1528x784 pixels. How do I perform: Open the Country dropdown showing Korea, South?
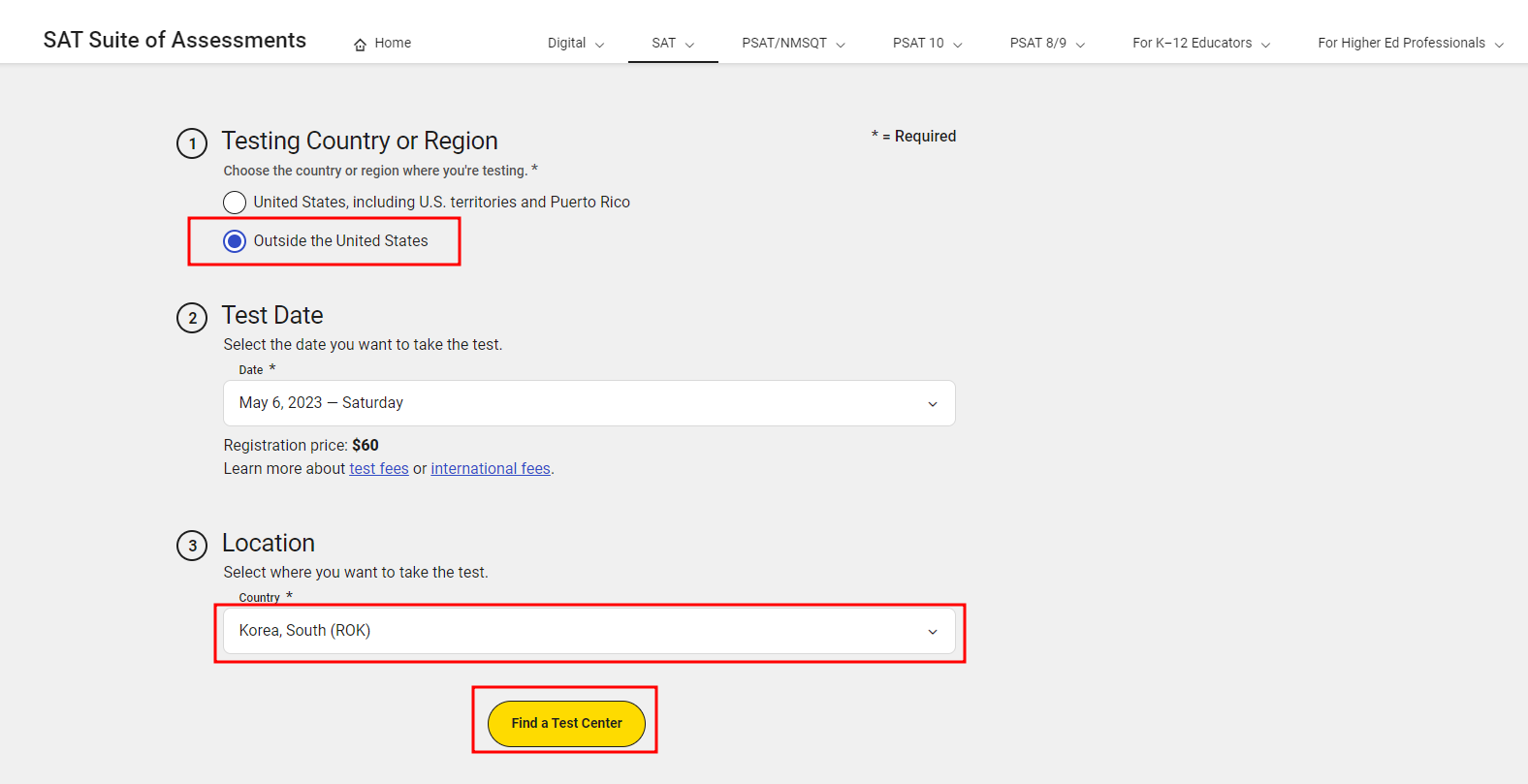589,631
